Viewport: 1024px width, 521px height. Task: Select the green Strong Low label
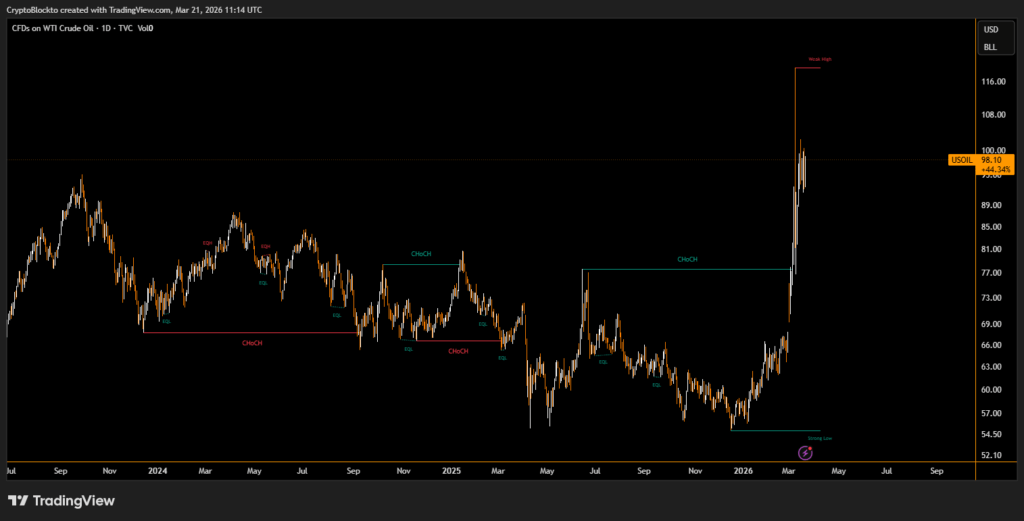pos(820,438)
